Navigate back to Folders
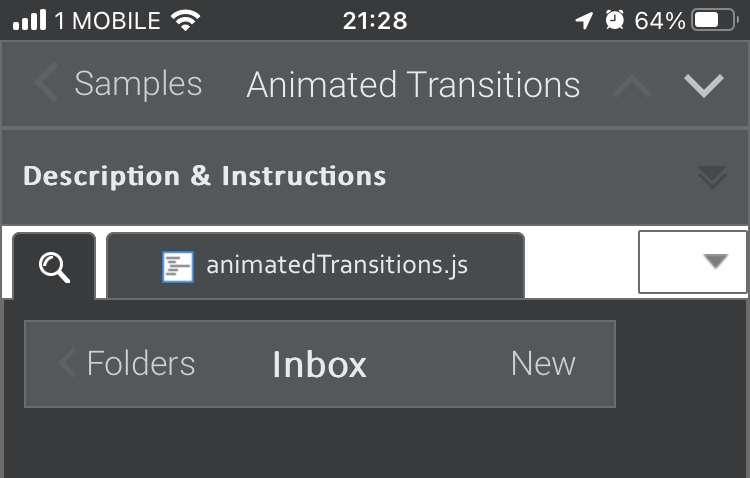Image resolution: width=750 pixels, height=478 pixels. coord(126,363)
